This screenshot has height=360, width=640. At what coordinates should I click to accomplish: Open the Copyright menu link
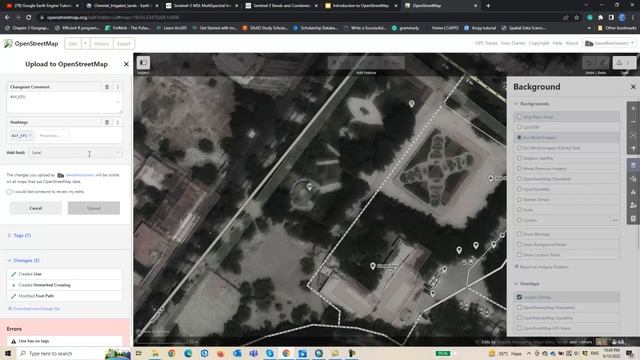(539, 43)
